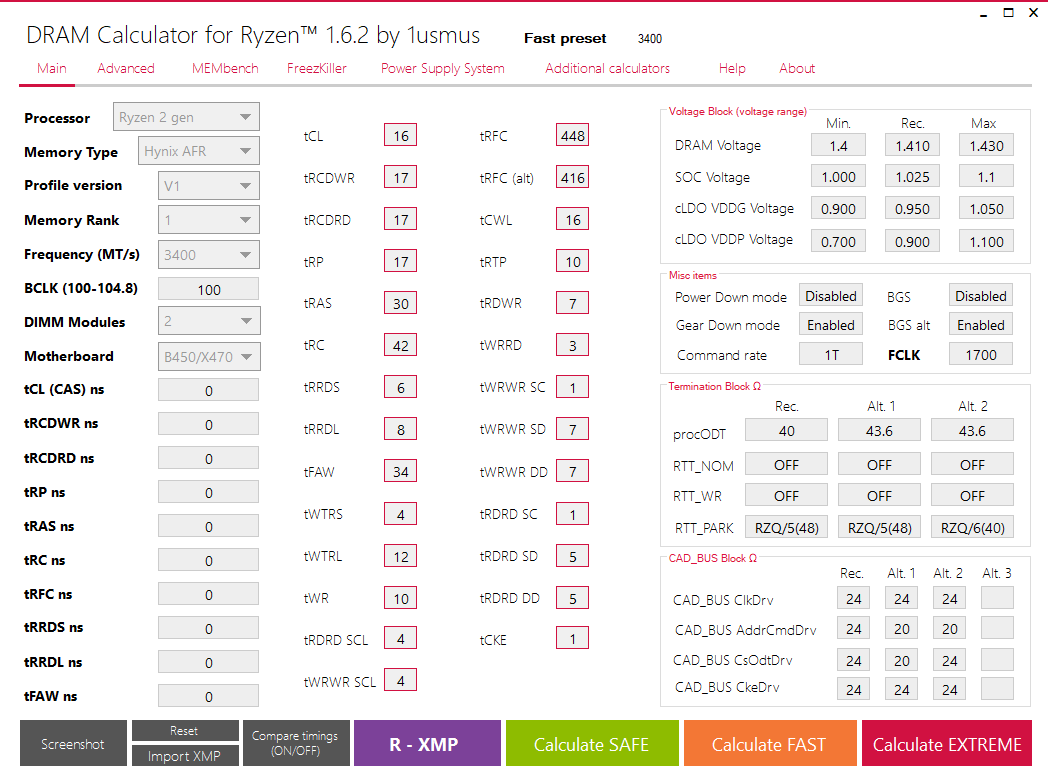The image size is (1048, 779).
Task: Click the tRC value 42
Action: (x=400, y=345)
